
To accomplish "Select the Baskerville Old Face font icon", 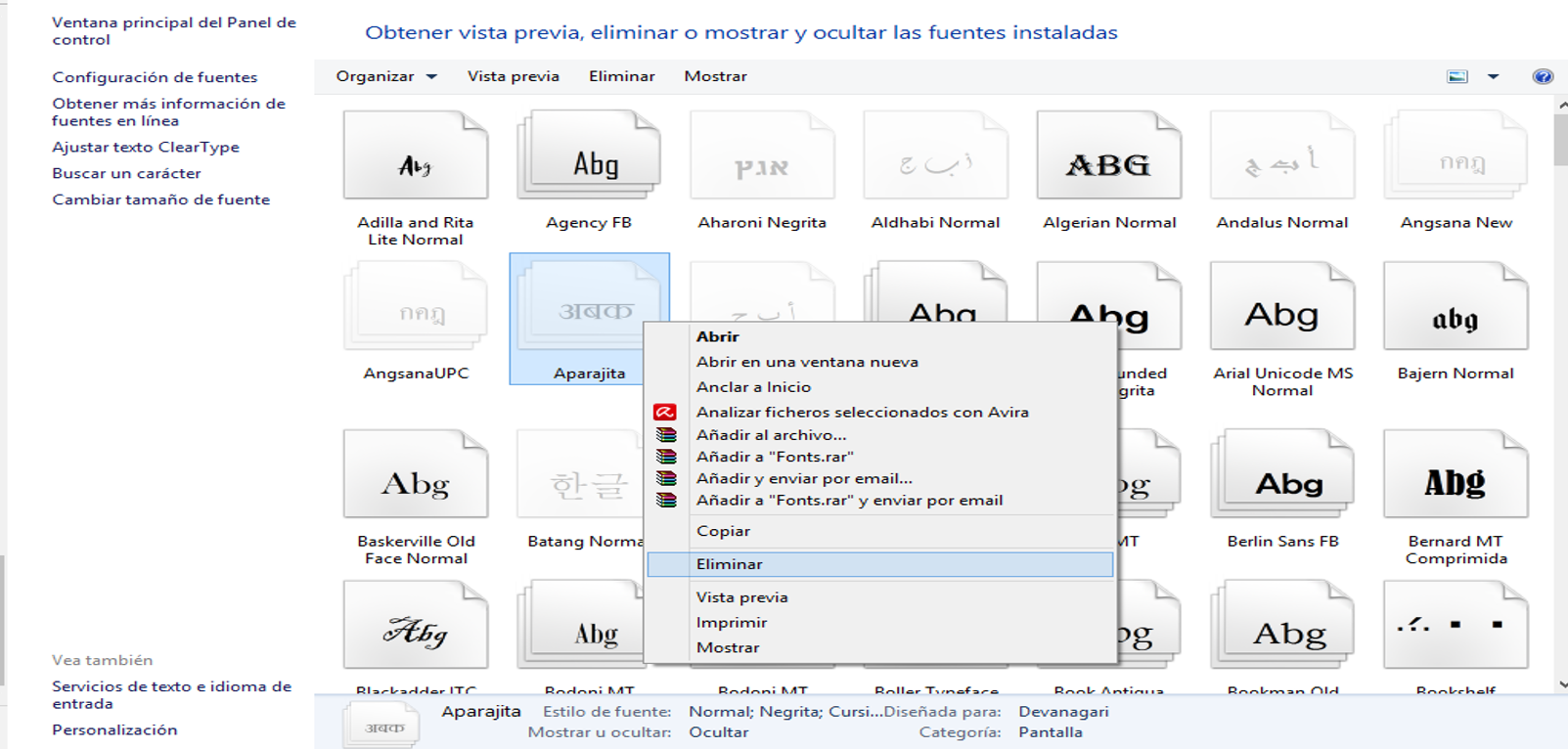I will pos(416,475).
